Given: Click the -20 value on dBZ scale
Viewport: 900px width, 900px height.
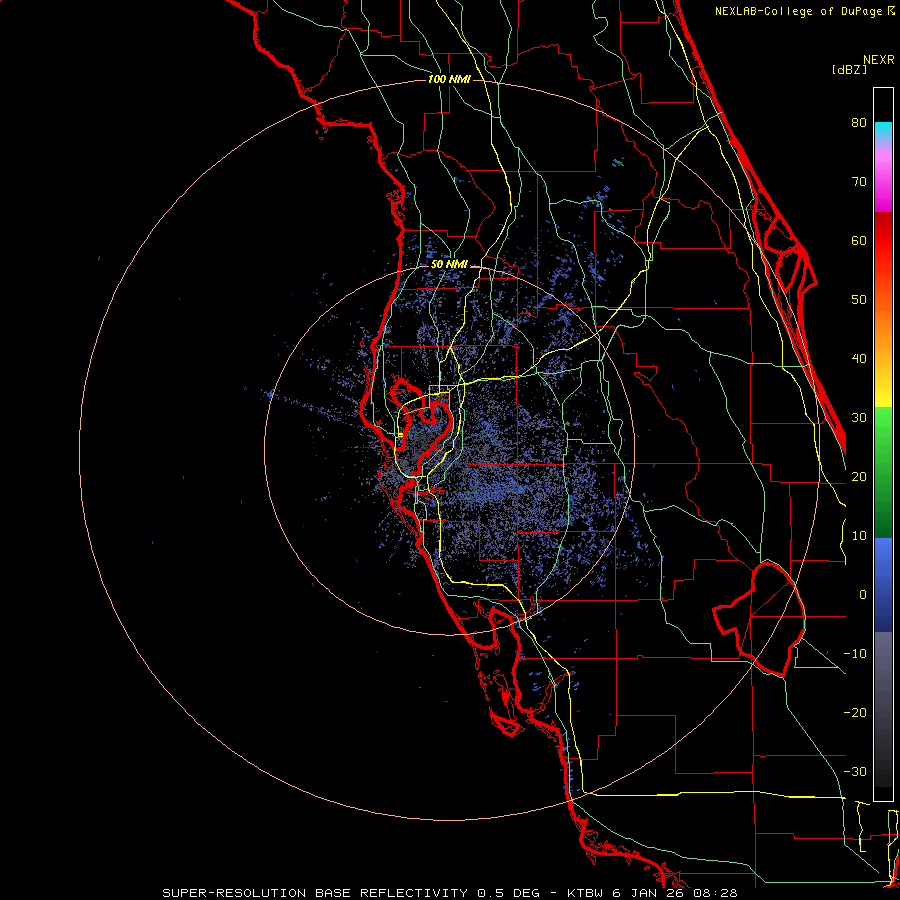Looking at the screenshot, I should point(855,713).
